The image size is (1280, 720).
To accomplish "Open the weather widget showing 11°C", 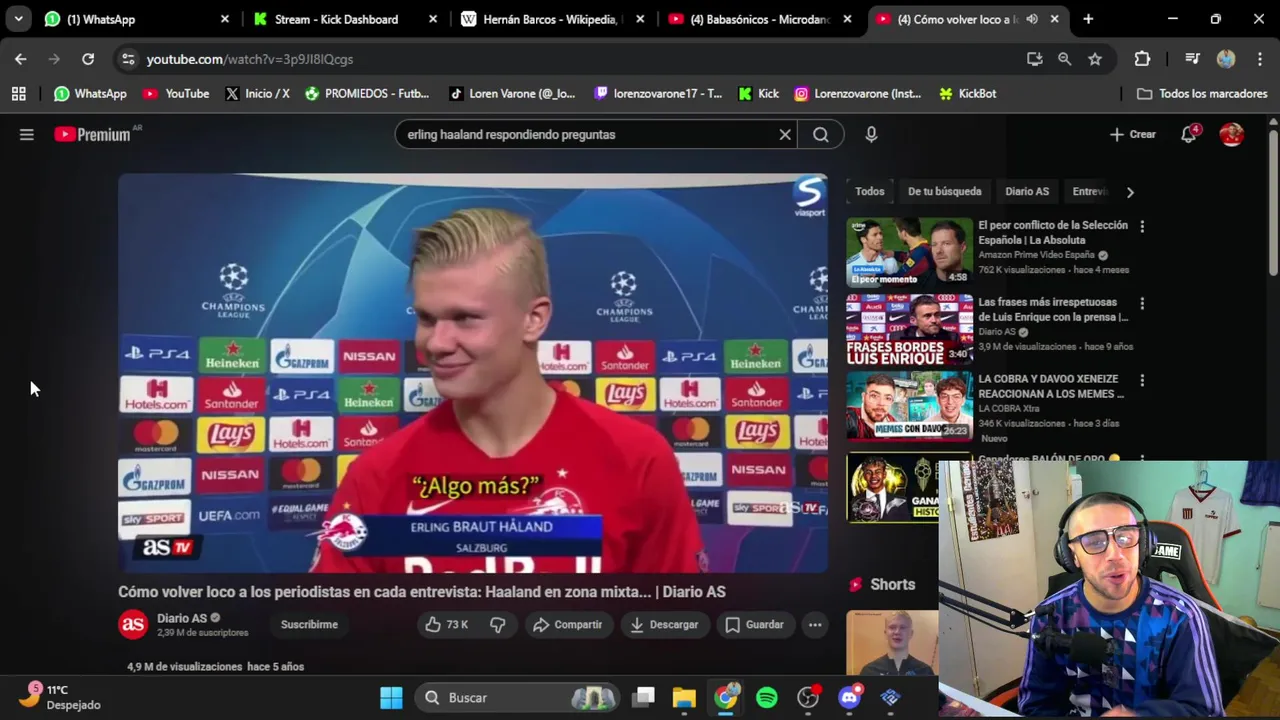I will 62,697.
